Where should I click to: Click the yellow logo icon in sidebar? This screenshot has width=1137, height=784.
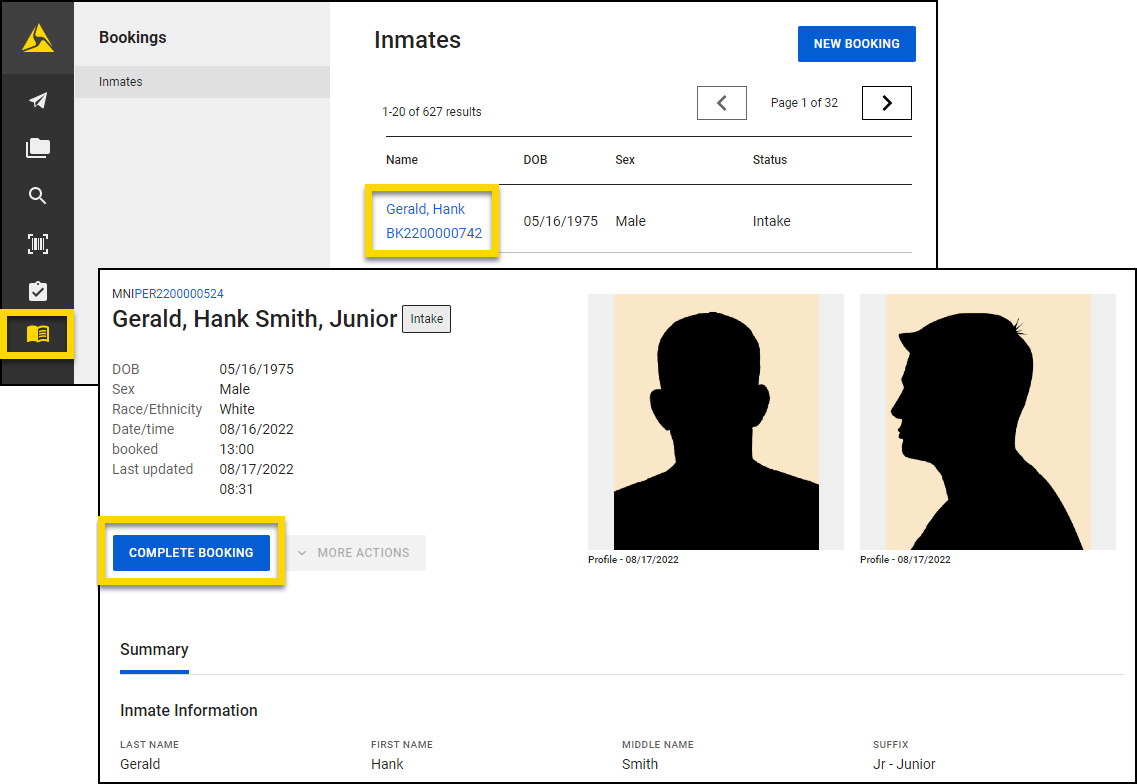[37, 38]
